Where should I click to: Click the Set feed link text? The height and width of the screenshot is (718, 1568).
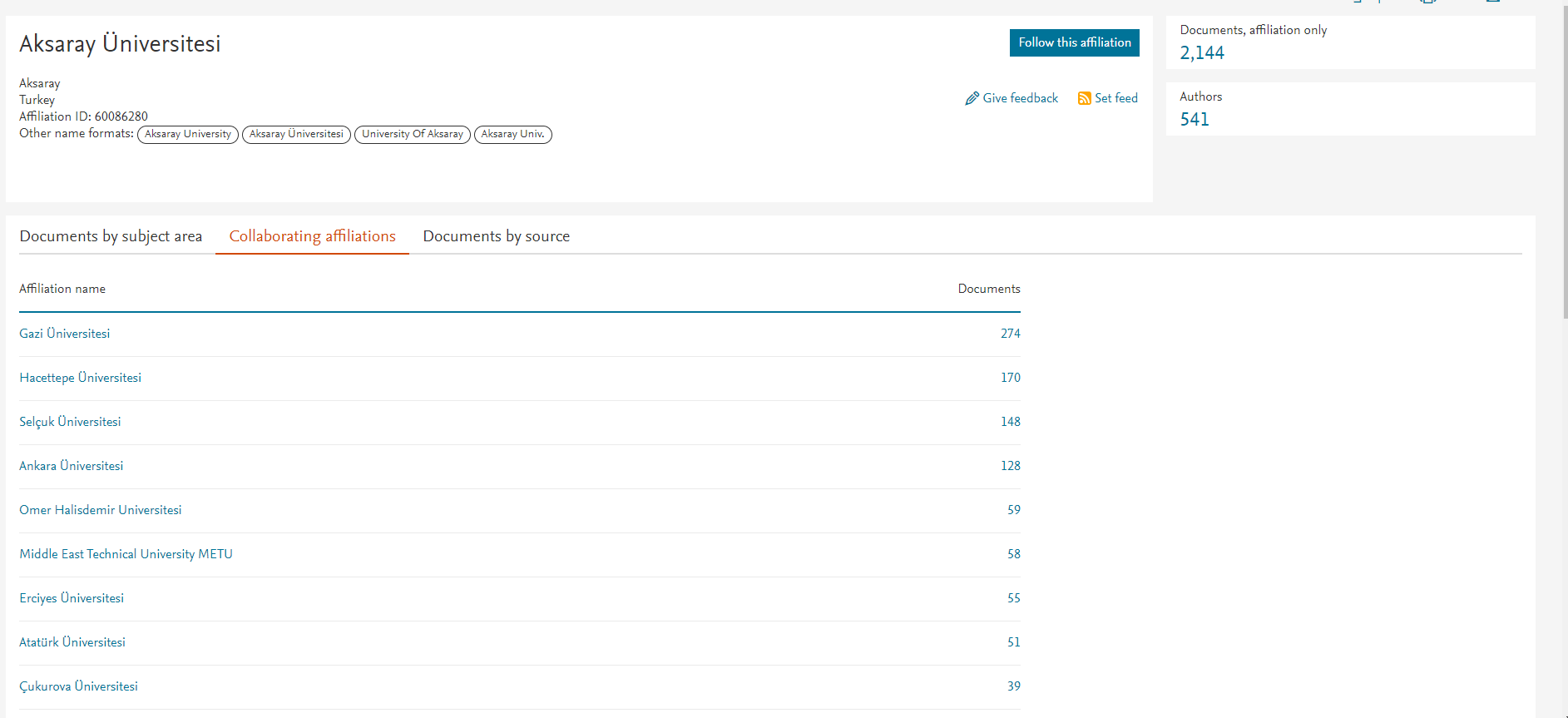(1115, 98)
